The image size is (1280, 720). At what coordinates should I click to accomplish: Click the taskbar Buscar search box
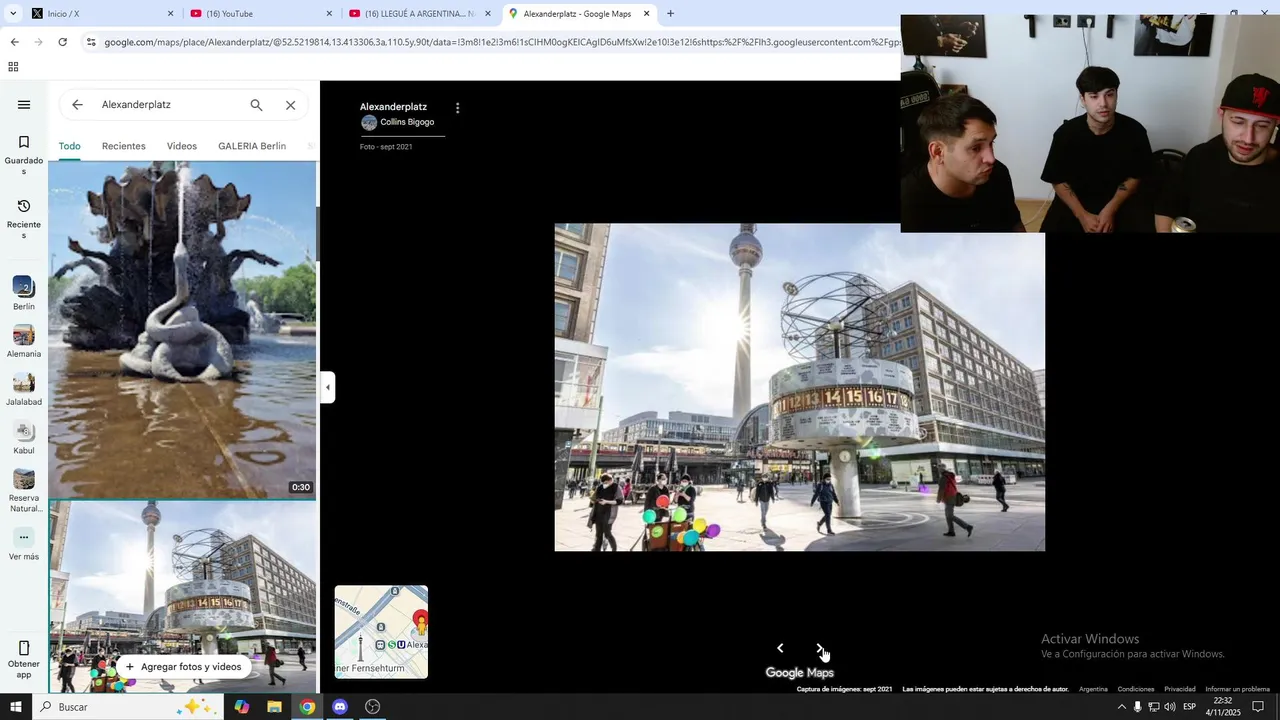[x=128, y=707]
